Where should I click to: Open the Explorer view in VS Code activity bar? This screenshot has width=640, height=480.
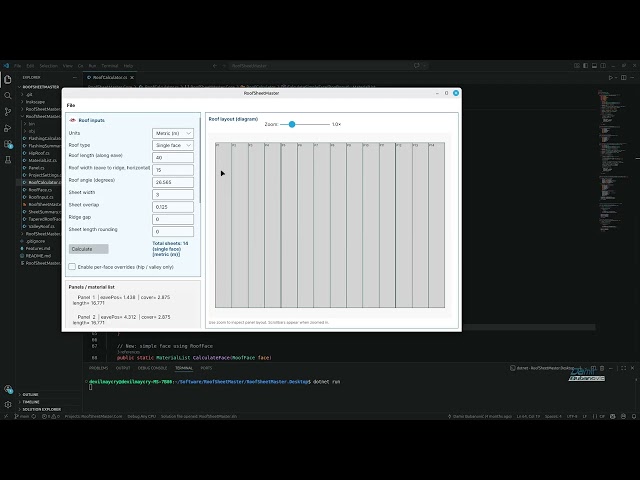[x=8, y=80]
